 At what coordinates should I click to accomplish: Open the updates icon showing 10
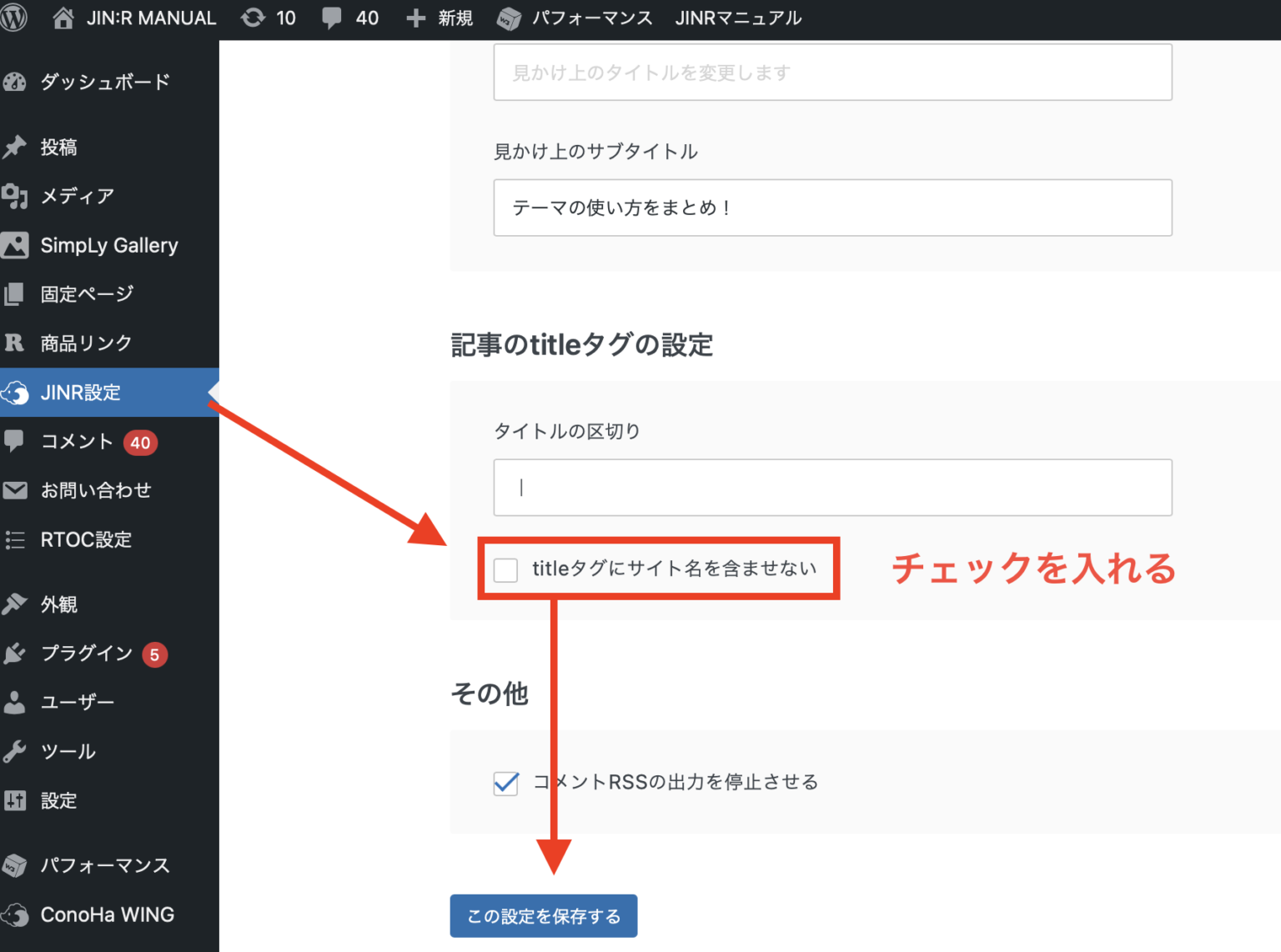pyautogui.click(x=253, y=18)
